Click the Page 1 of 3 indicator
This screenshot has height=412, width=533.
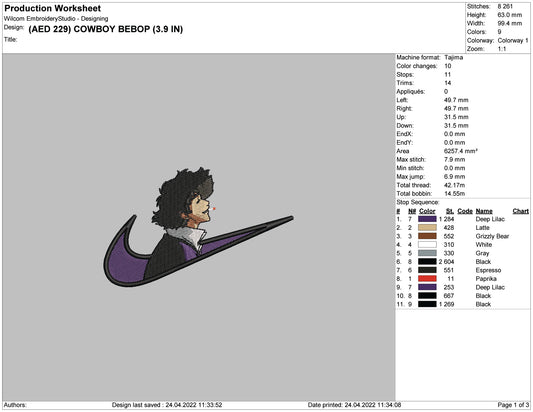(513, 405)
